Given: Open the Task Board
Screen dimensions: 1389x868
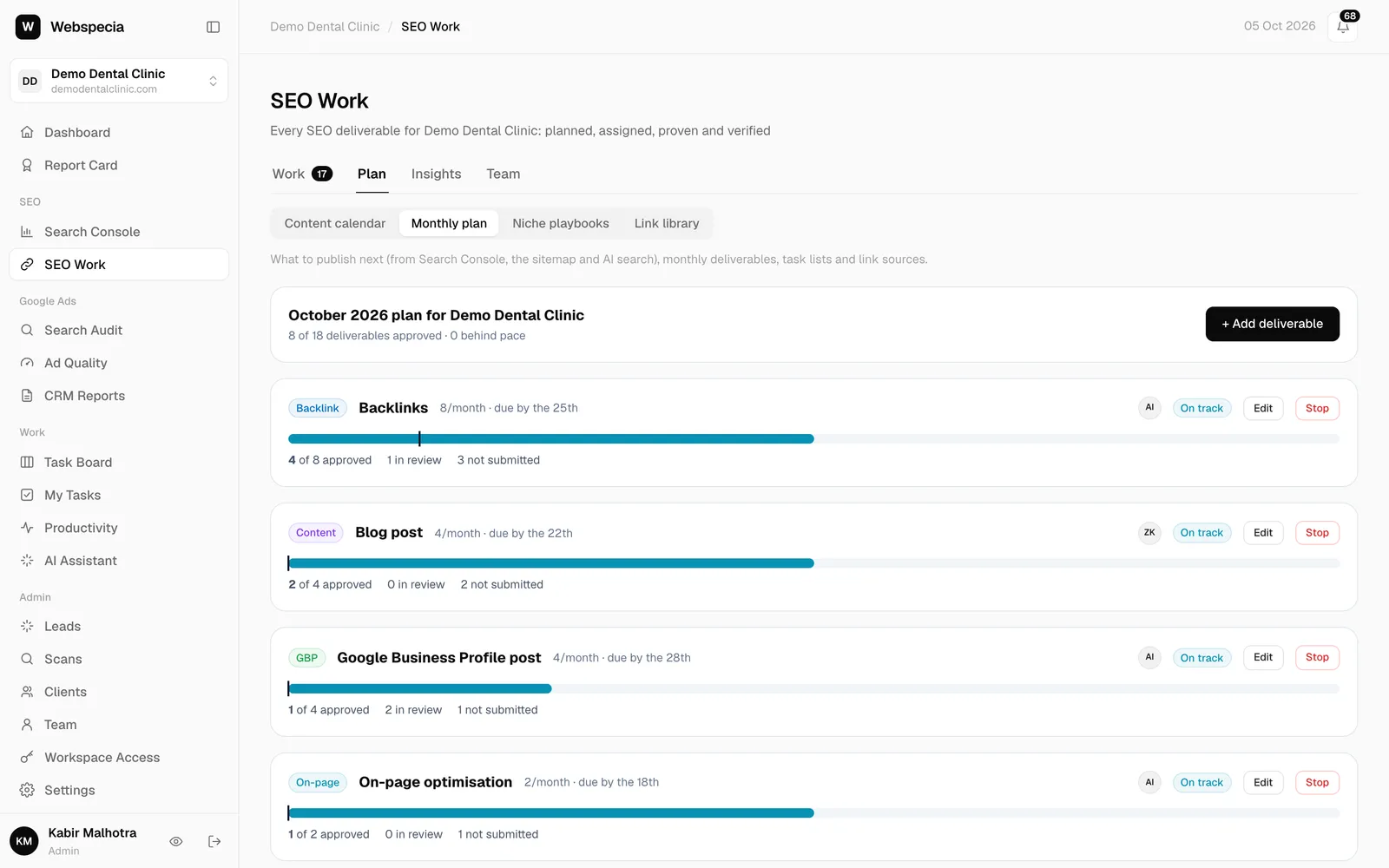Looking at the screenshot, I should (x=119, y=463).
